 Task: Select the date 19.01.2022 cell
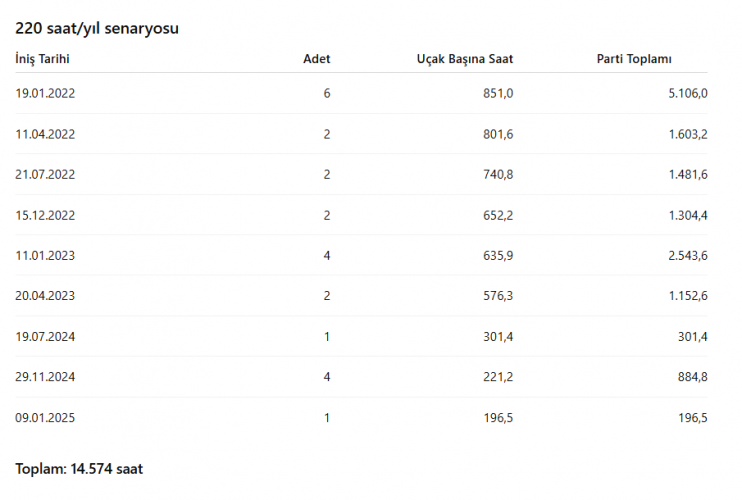click(45, 93)
